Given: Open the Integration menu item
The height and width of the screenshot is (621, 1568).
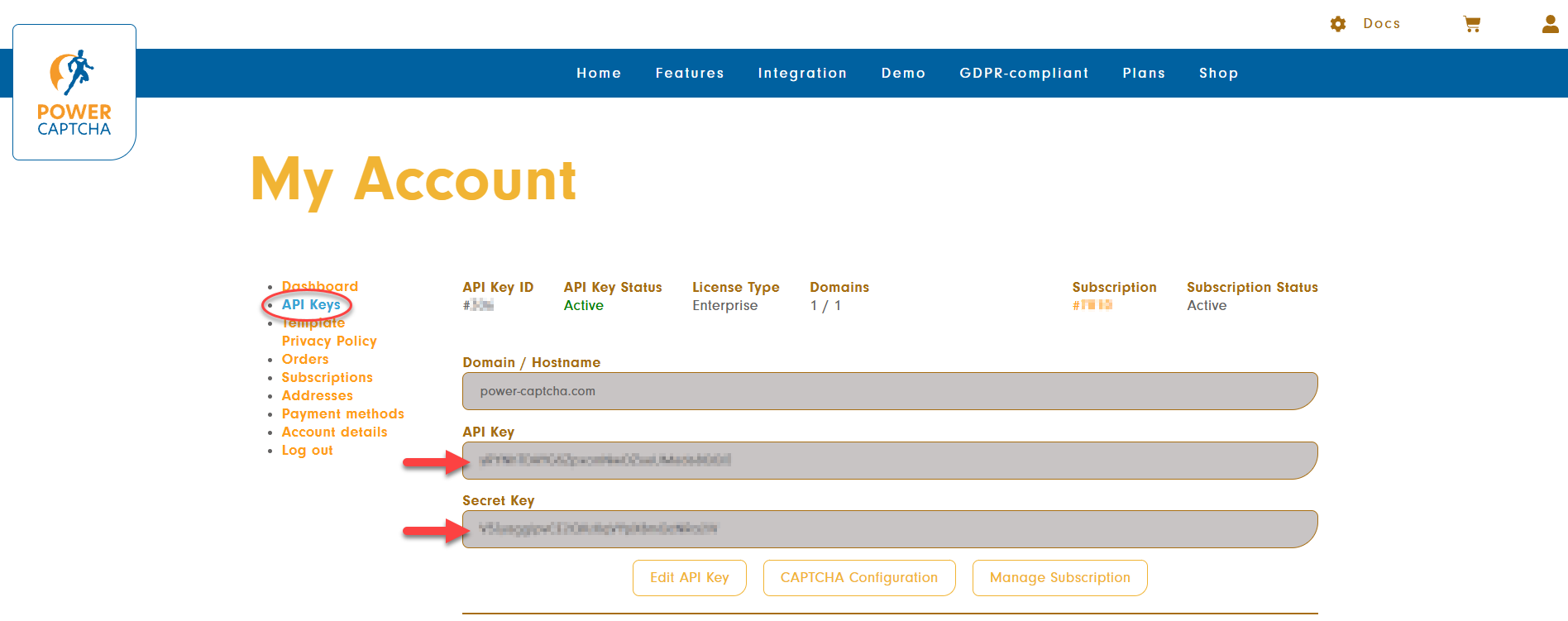Looking at the screenshot, I should (x=802, y=73).
